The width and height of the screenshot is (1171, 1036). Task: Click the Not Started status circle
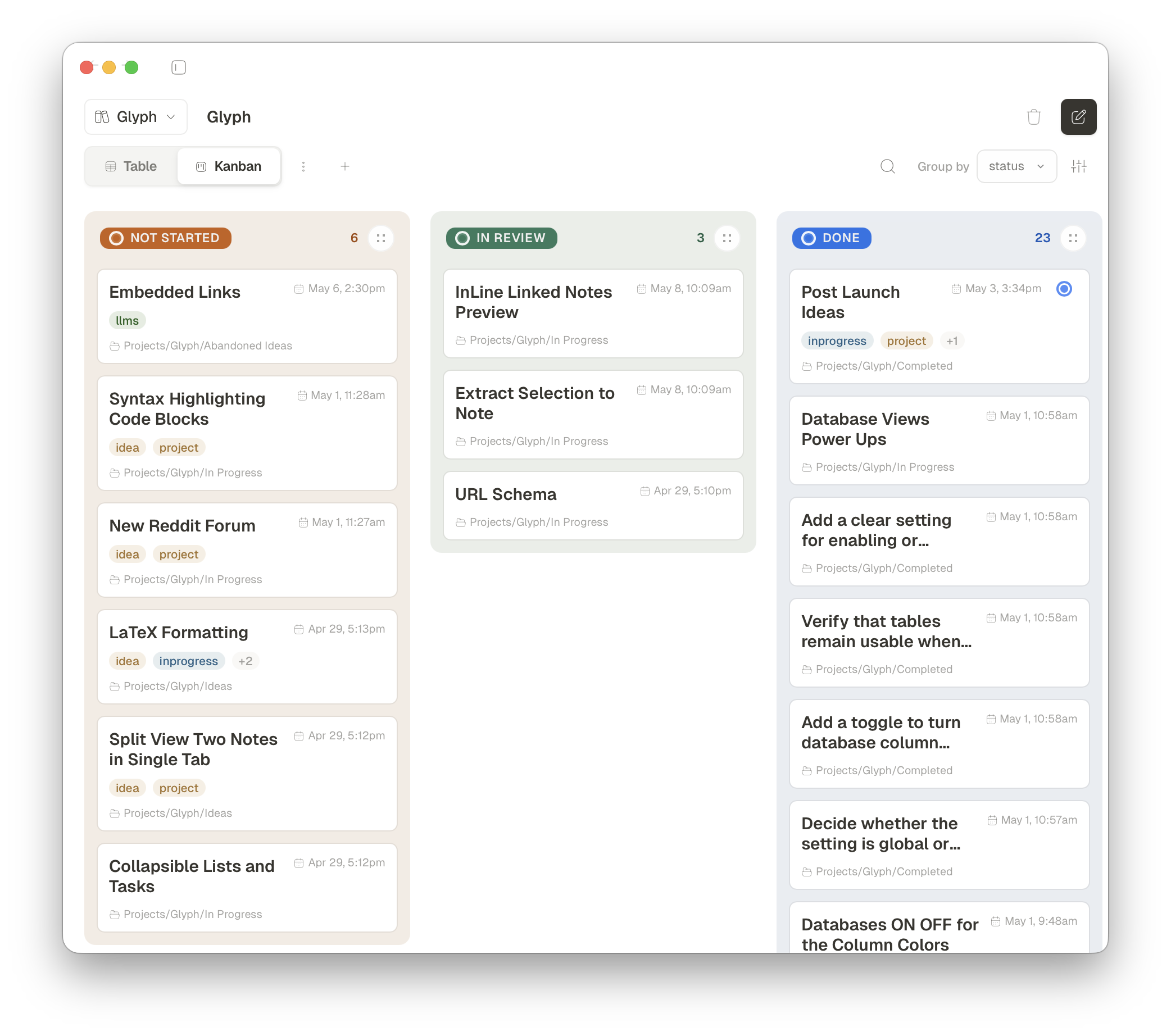tap(116, 238)
